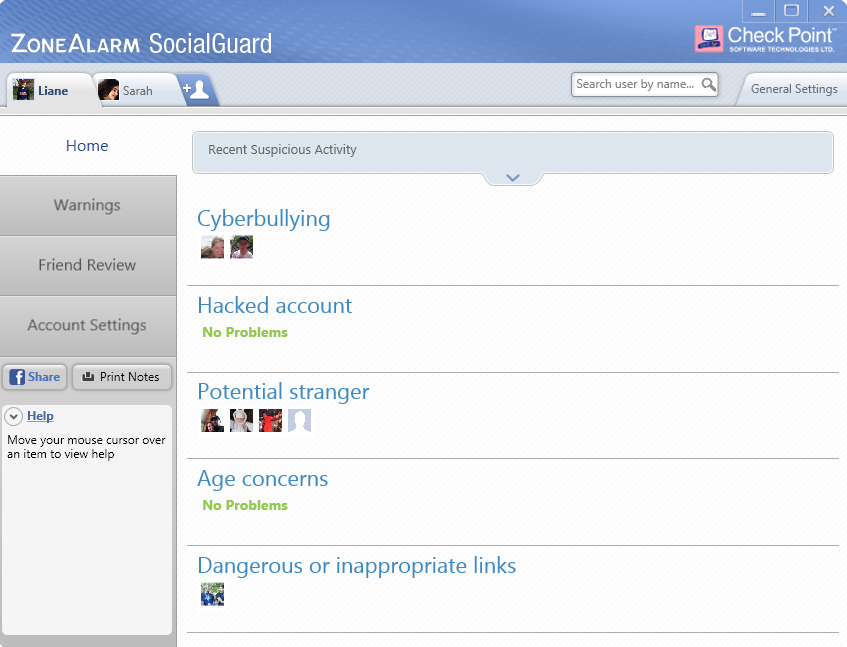Viewport: 847px width, 647px height.
Task: Click No Problems under Age concerns
Action: pyautogui.click(x=245, y=506)
